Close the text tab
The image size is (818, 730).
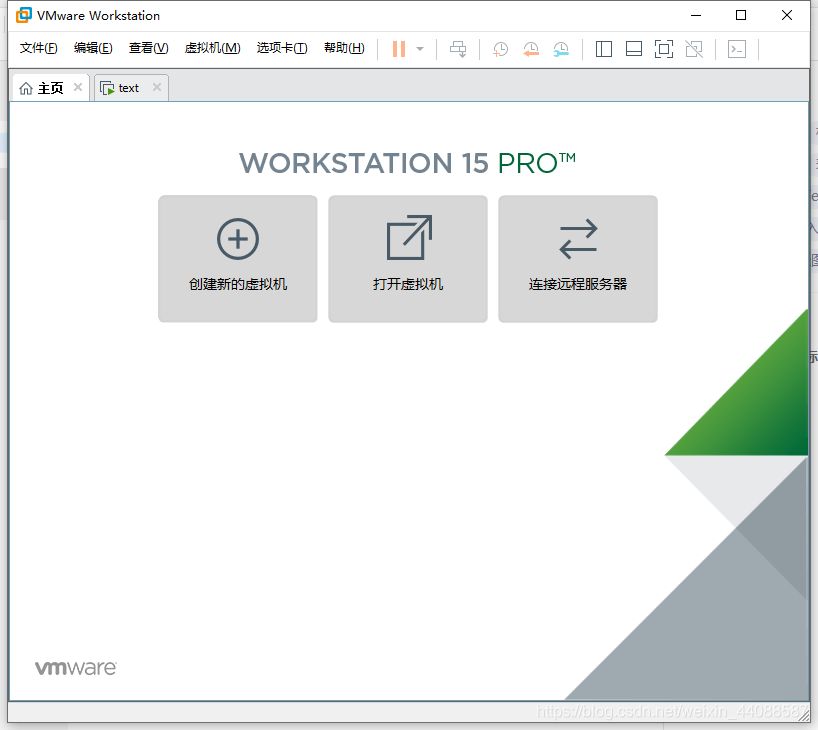[x=157, y=87]
